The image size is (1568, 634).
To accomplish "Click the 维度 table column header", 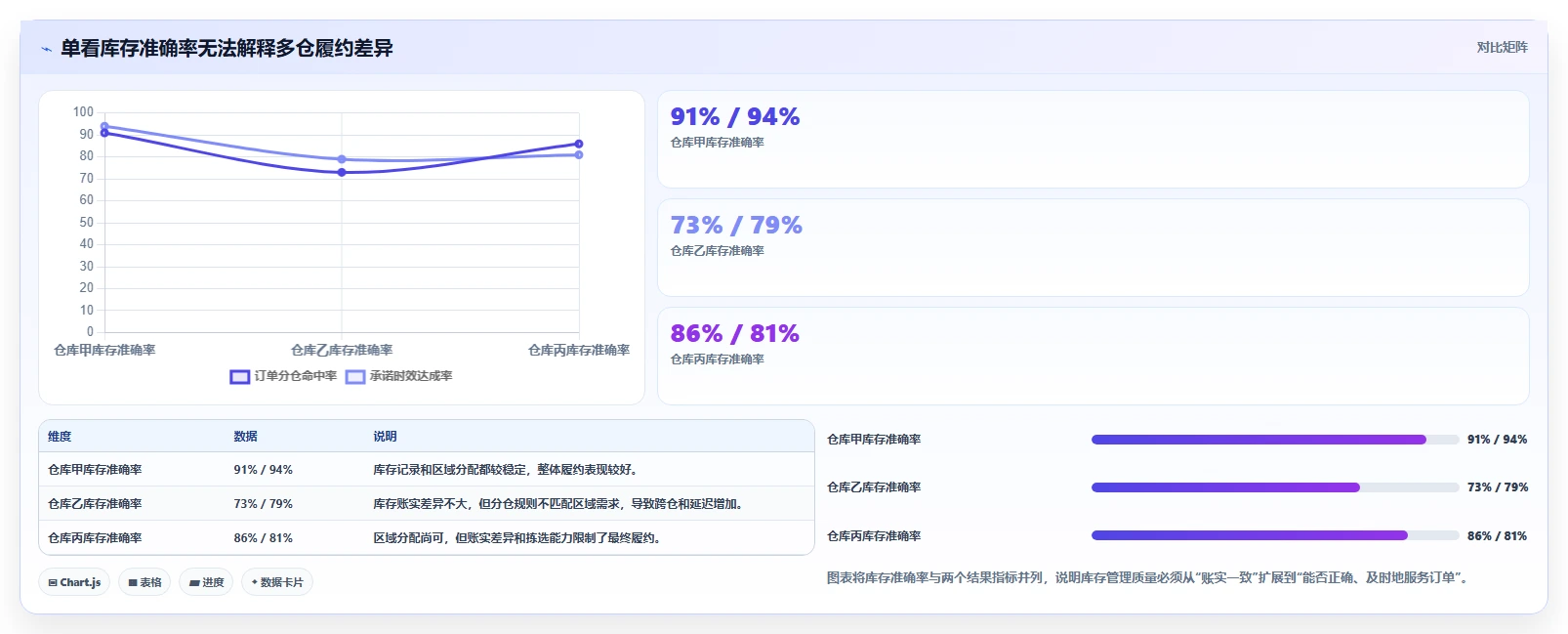I will (x=60, y=437).
